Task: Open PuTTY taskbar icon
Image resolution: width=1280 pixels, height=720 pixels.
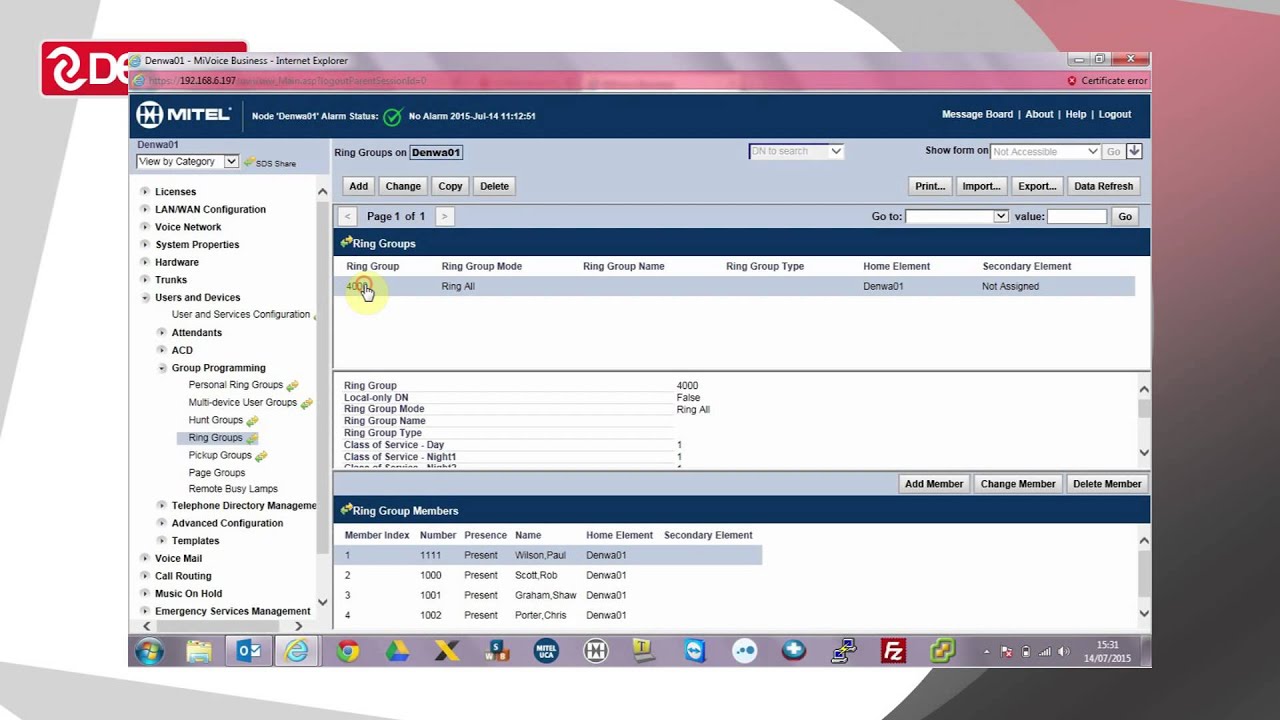Action: 844,652
